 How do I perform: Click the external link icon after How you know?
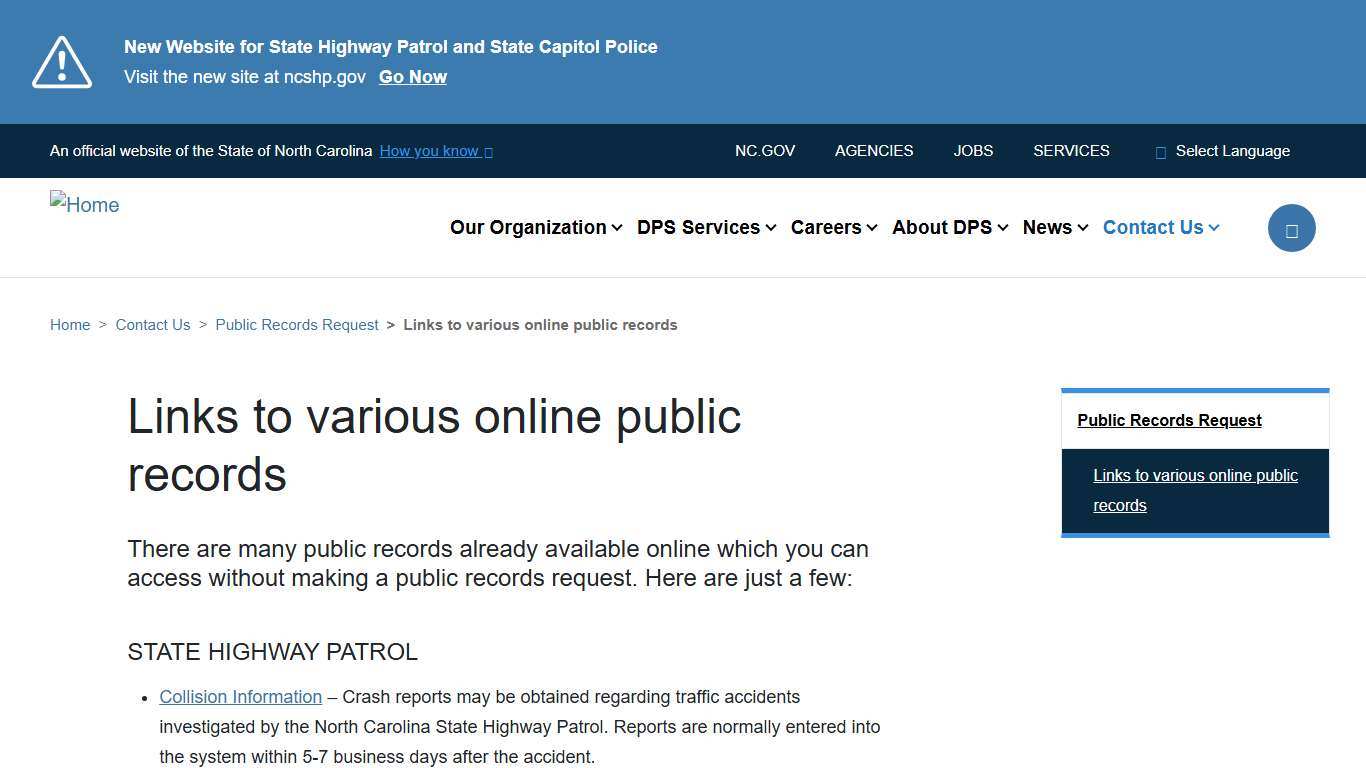coord(487,151)
